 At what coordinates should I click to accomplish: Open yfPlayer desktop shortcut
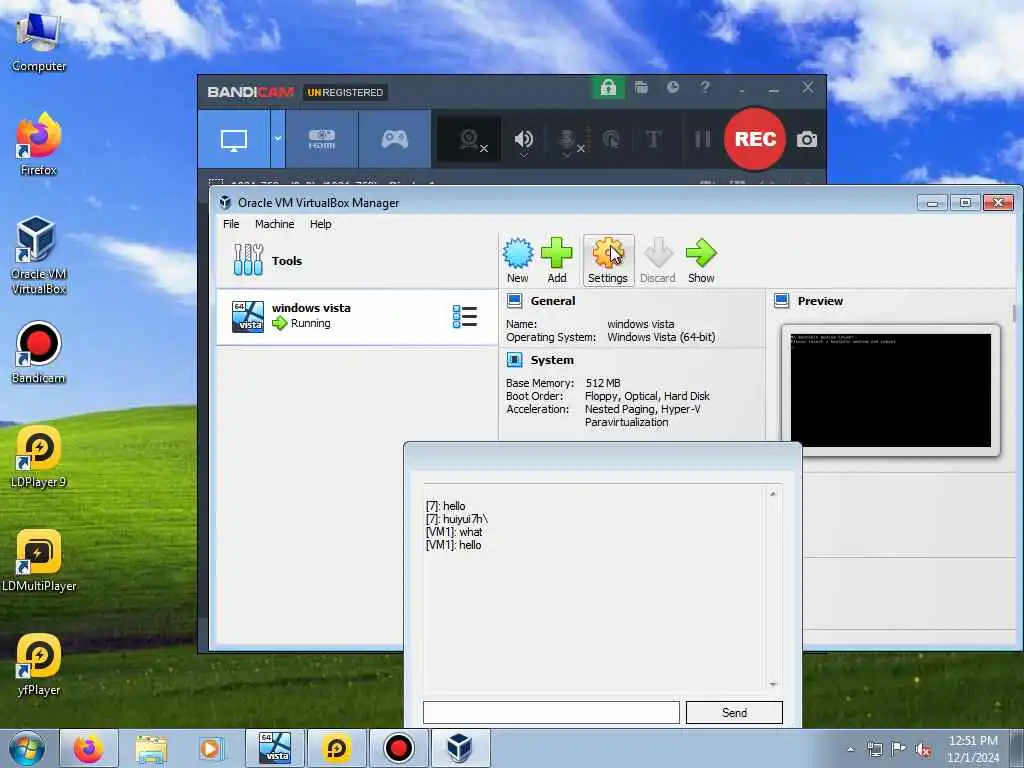[39, 664]
